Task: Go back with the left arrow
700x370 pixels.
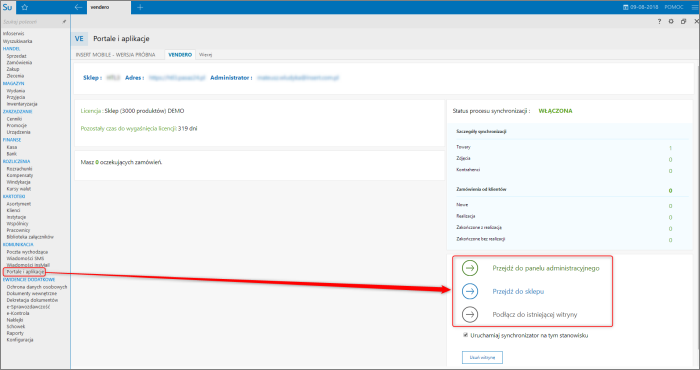Action: tap(78, 7)
